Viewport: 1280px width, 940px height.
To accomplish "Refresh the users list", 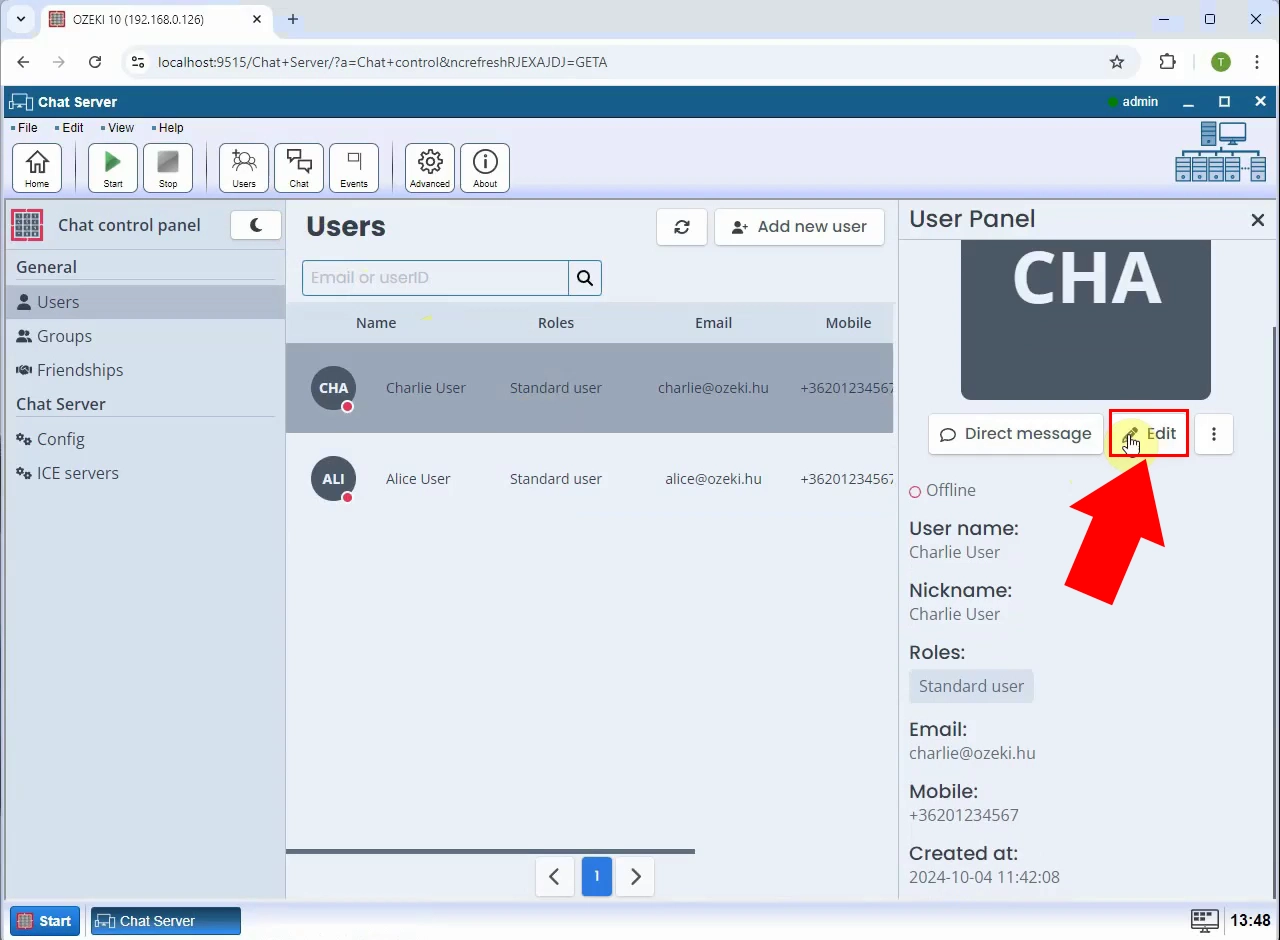I will (682, 227).
